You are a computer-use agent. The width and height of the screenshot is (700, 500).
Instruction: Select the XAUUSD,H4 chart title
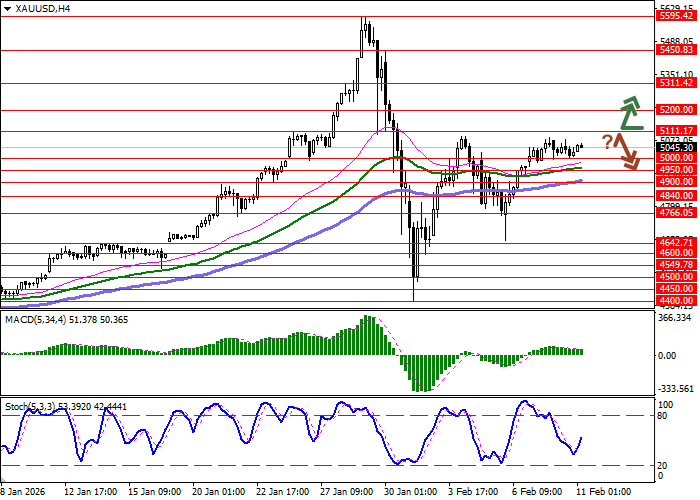tap(38, 8)
